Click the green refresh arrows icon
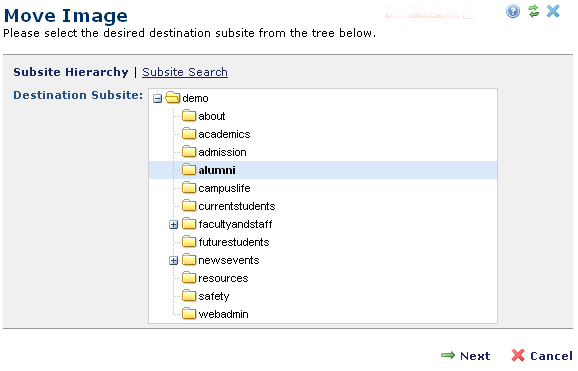Viewport: 578px width, 371px height. (x=533, y=11)
